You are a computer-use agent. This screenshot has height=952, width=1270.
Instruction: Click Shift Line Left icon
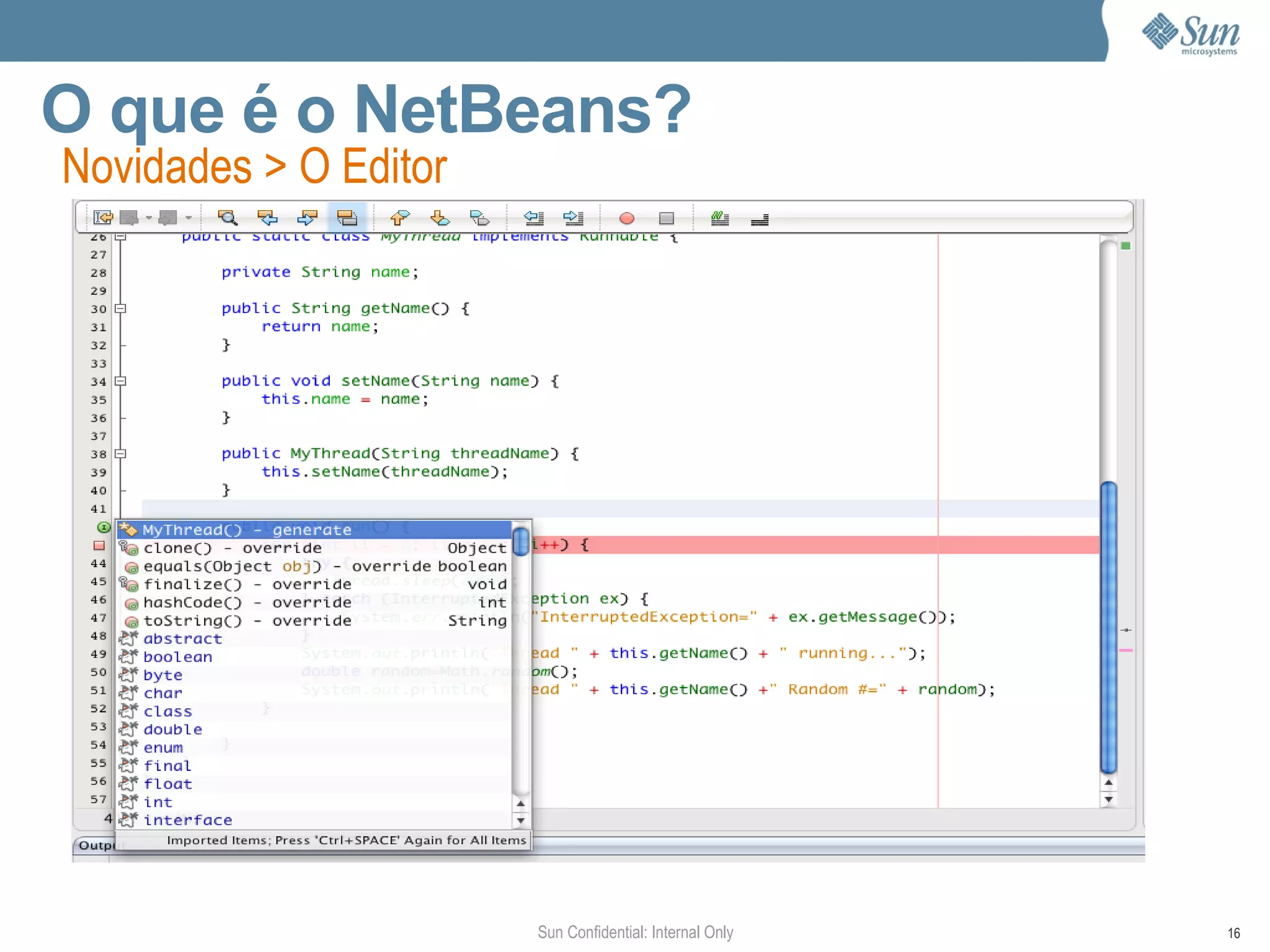pos(533,218)
